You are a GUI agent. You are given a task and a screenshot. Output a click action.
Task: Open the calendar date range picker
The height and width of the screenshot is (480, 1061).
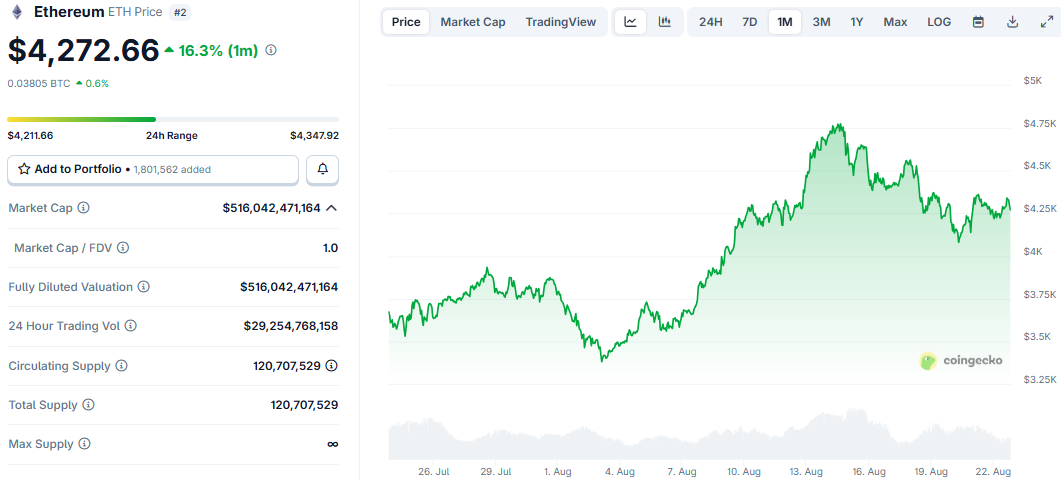pyautogui.click(x=978, y=22)
